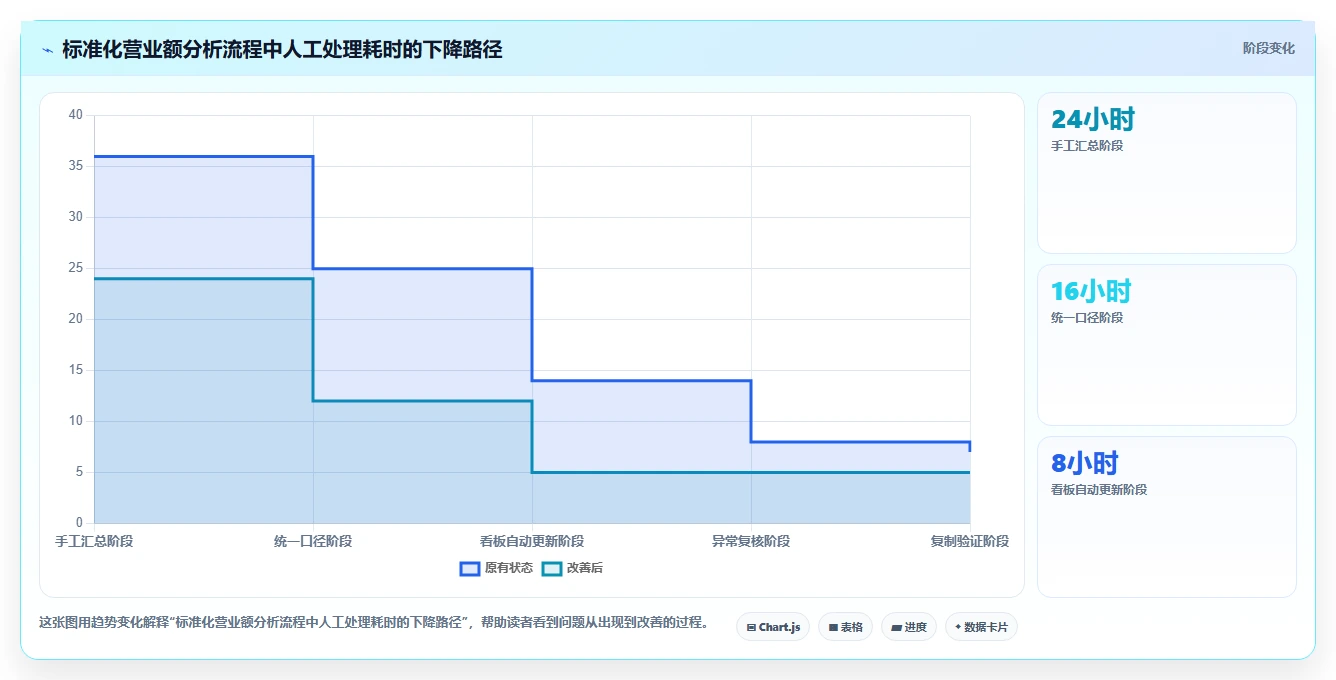Click the 统一口径阶段 x-axis label
This screenshot has height=680, width=1336.
point(313,541)
